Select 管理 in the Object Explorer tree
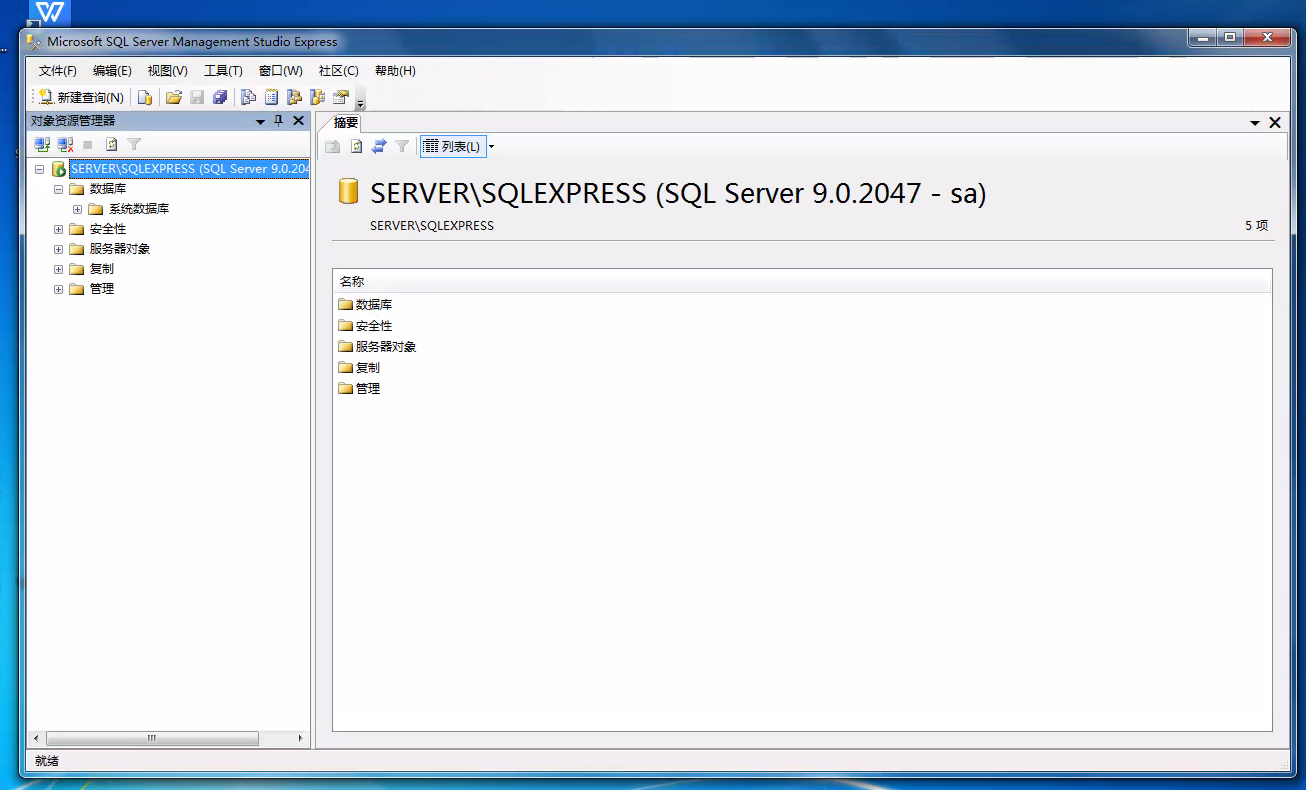 pyautogui.click(x=102, y=289)
